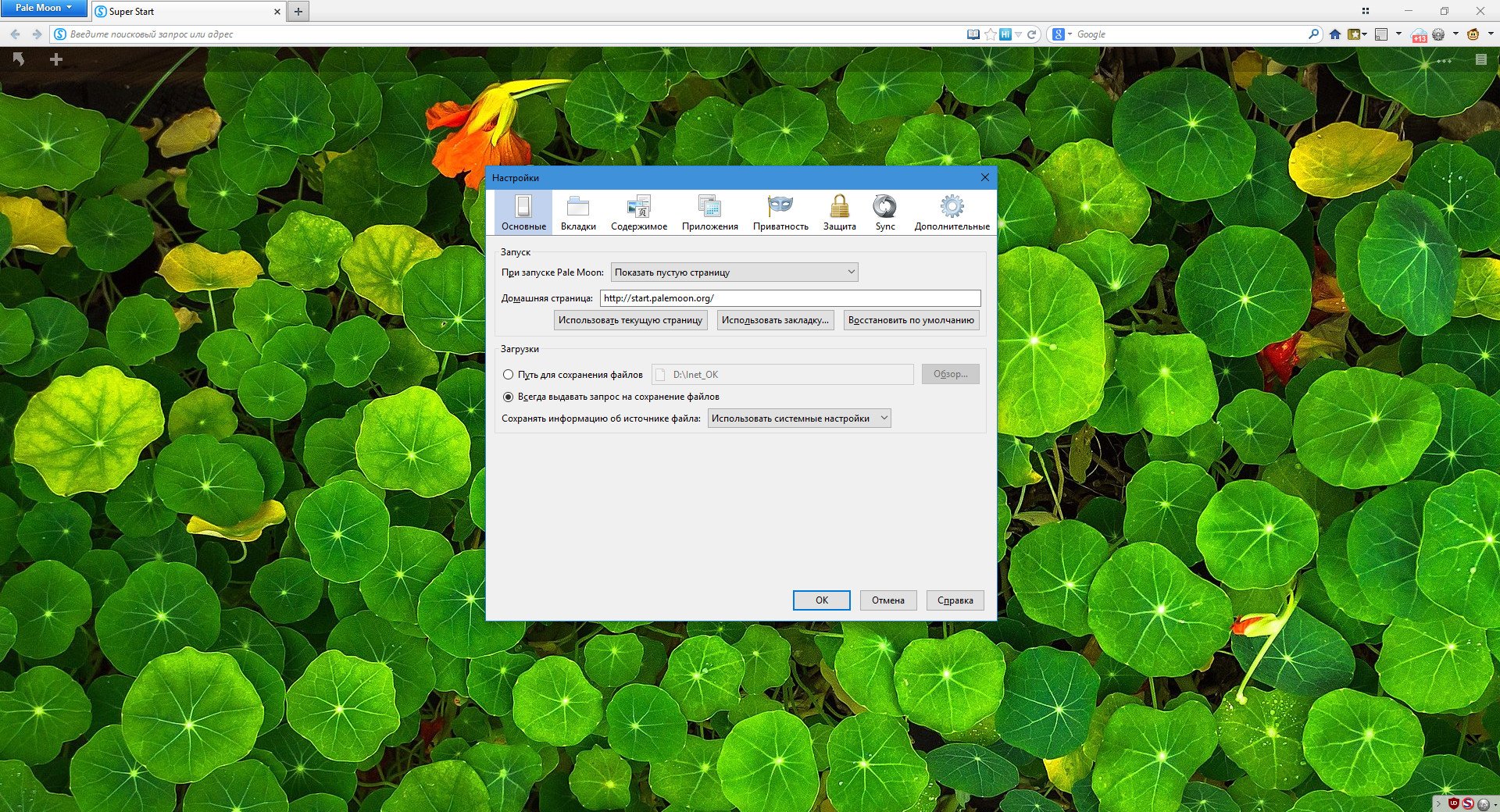The image size is (1500, 812).
Task: Click the Домашняя страница URL field
Action: (x=790, y=298)
